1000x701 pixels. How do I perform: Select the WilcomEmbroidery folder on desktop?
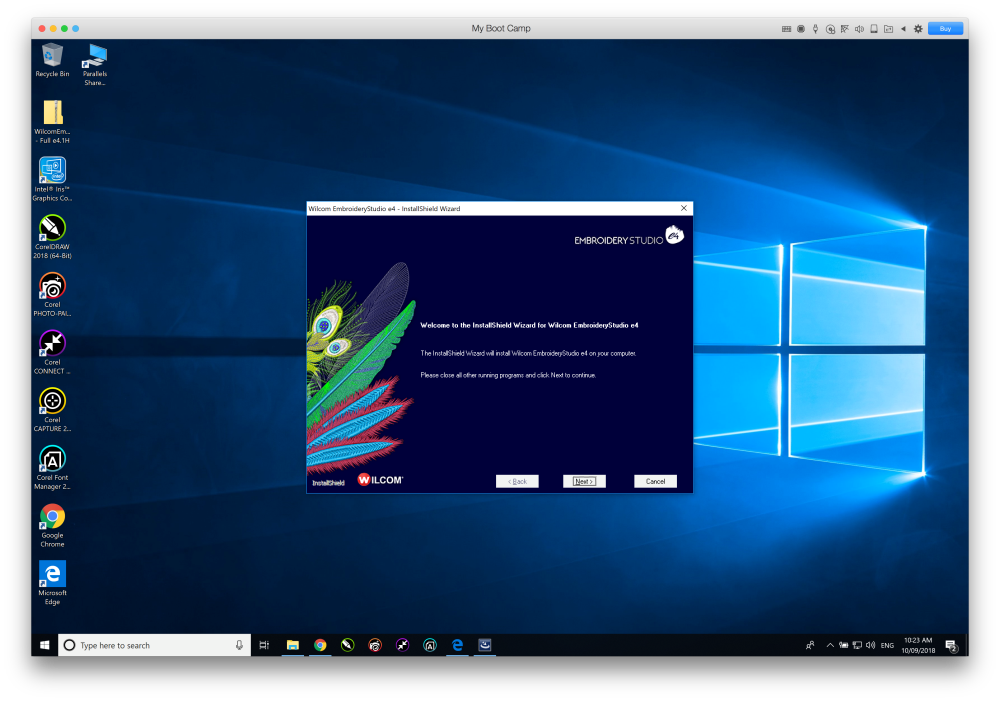pos(52,113)
